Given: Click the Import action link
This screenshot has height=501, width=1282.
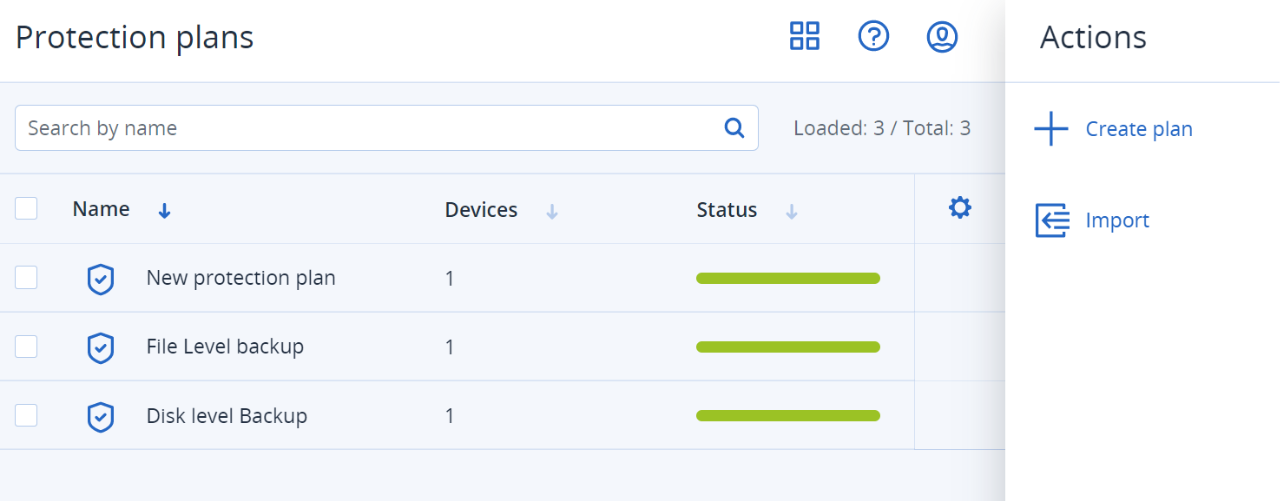Looking at the screenshot, I should (1117, 220).
